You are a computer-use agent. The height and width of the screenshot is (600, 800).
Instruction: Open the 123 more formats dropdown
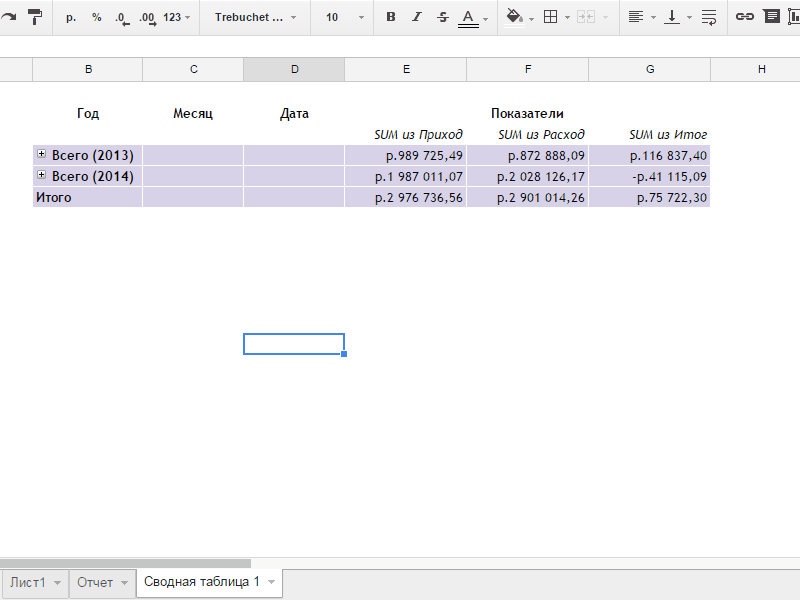point(177,17)
